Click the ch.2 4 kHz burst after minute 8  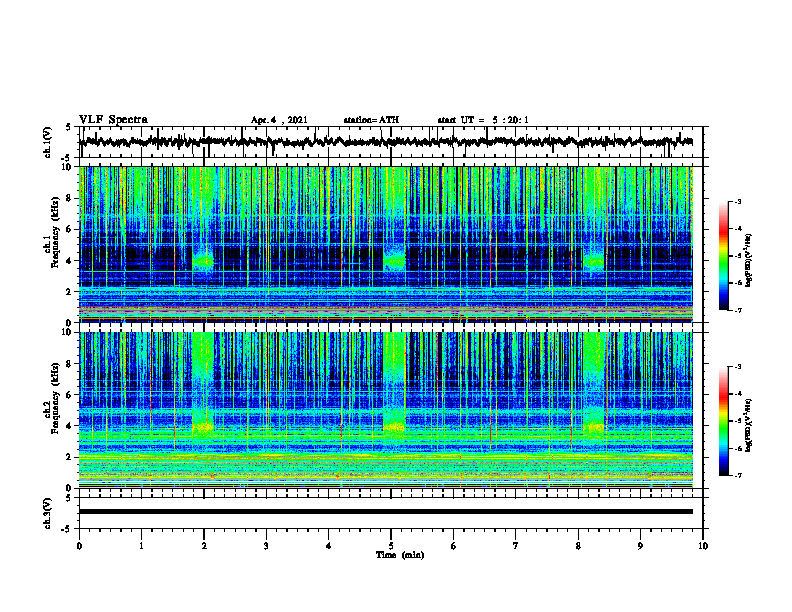tap(594, 427)
